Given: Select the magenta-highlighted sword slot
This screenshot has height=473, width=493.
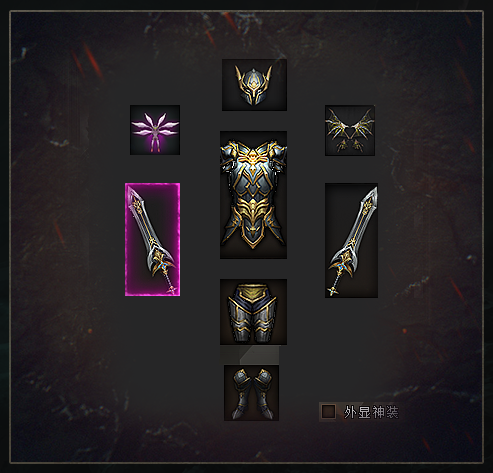Looking at the screenshot, I should click(x=153, y=239).
